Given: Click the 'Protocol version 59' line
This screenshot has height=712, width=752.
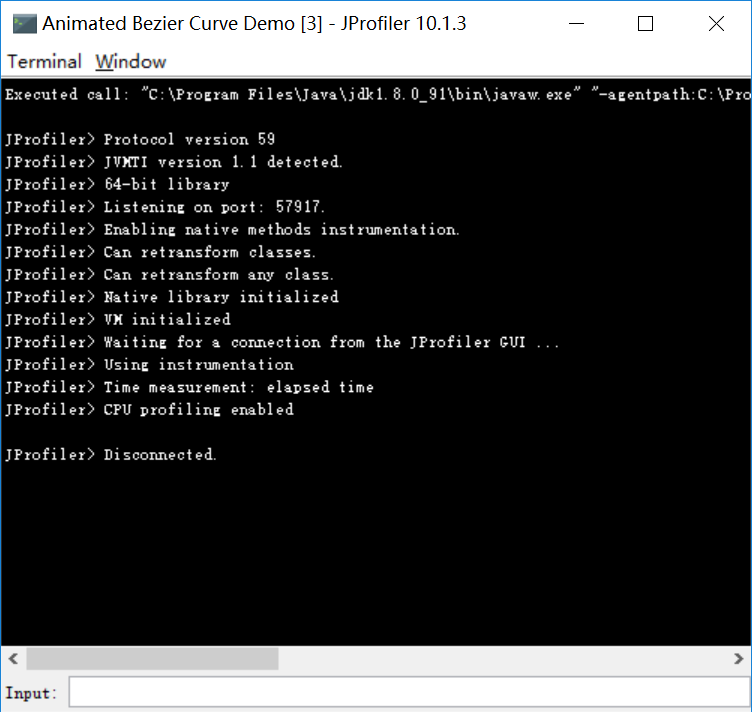Looking at the screenshot, I should click(140, 140).
